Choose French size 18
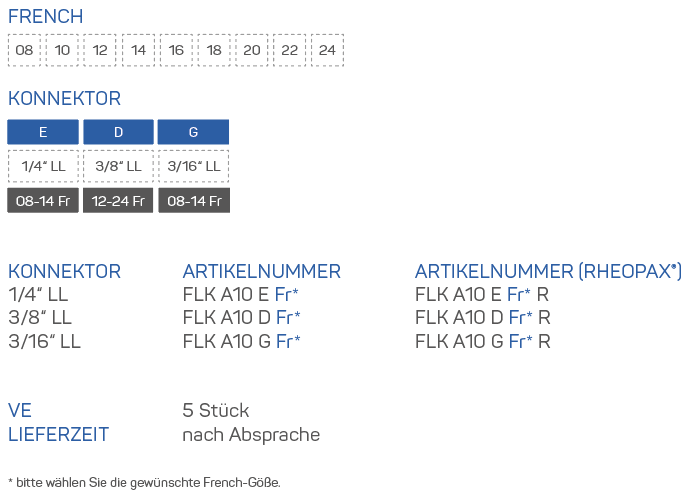The width and height of the screenshot is (692, 502). [214, 51]
